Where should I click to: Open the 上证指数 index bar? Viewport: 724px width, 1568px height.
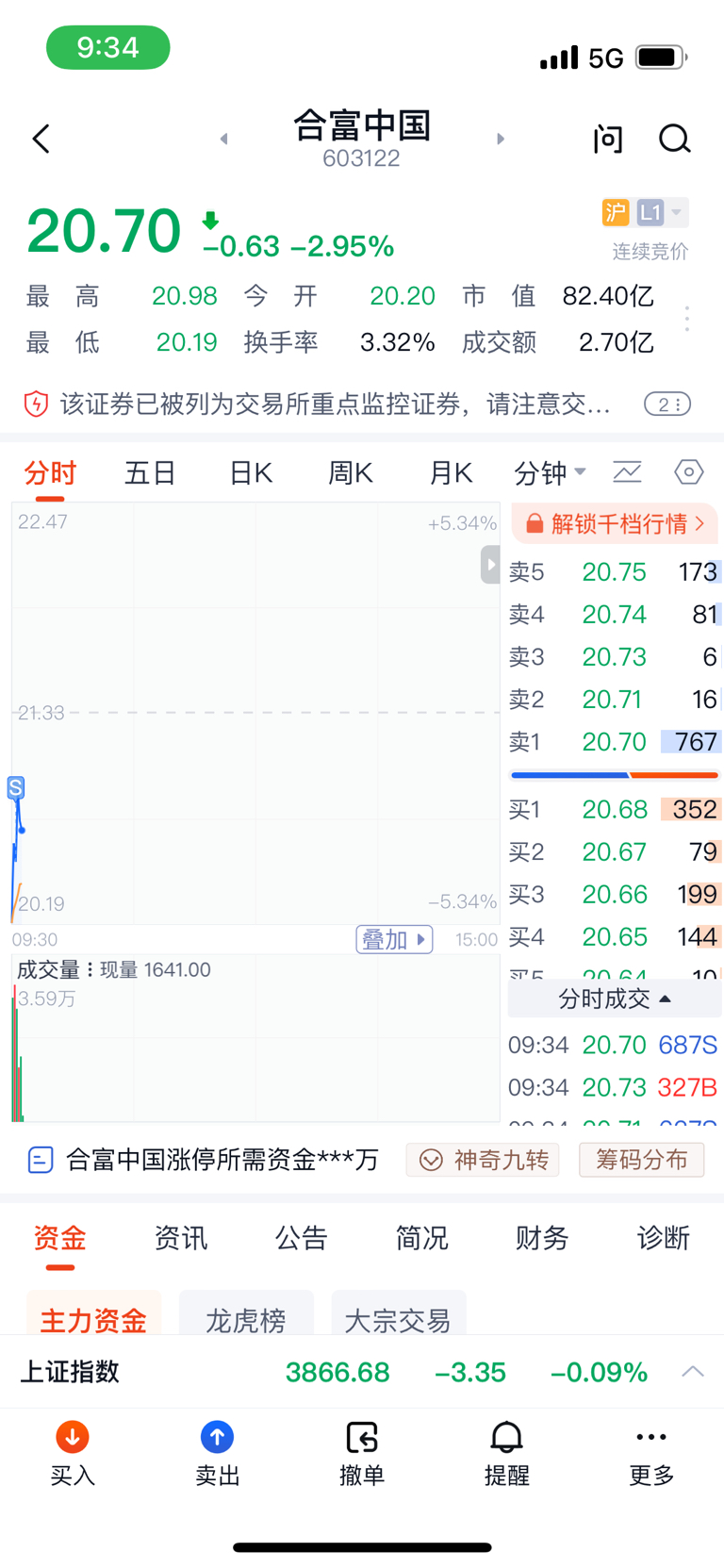[x=362, y=1372]
